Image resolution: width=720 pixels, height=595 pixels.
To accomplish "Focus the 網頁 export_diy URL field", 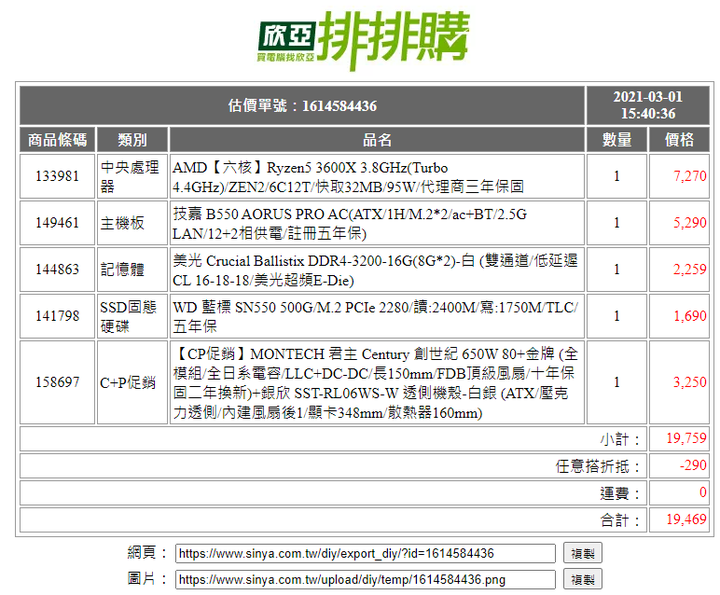I will (x=365, y=553).
